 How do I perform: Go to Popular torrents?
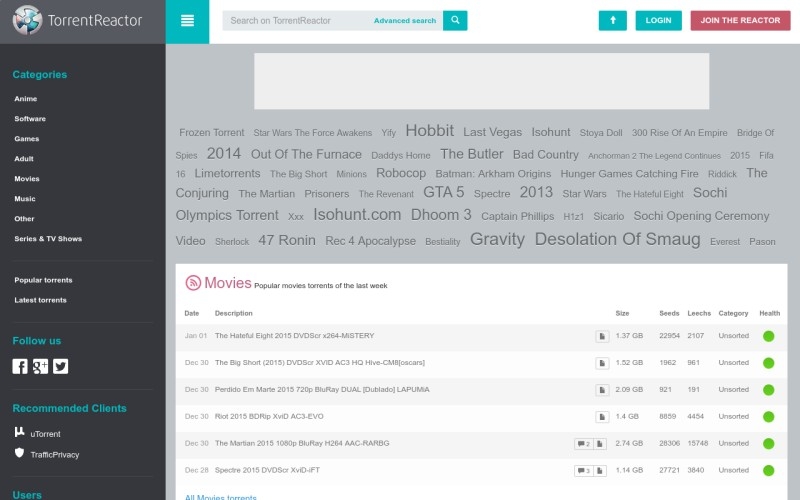pyautogui.click(x=43, y=280)
